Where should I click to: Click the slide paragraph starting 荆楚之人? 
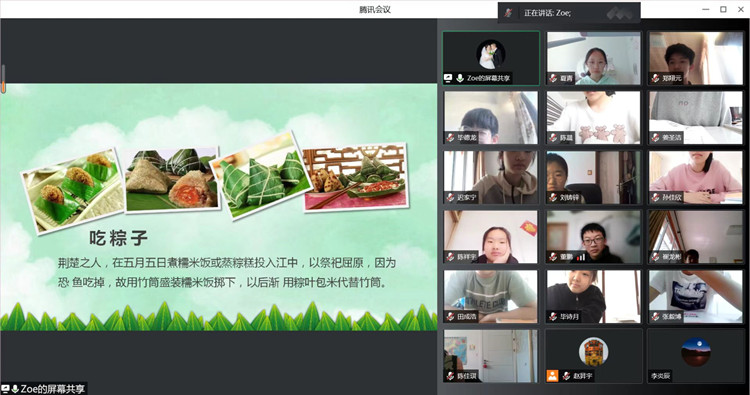click(227, 273)
